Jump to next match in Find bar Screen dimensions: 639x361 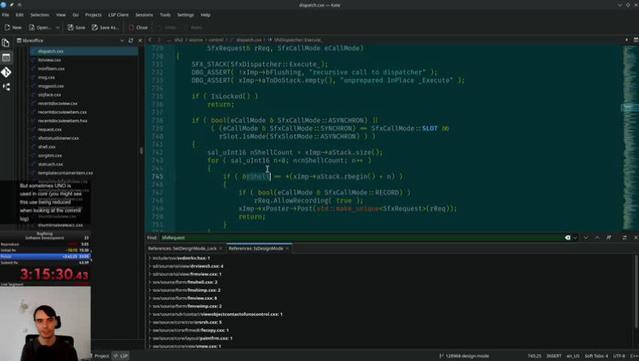coord(586,238)
